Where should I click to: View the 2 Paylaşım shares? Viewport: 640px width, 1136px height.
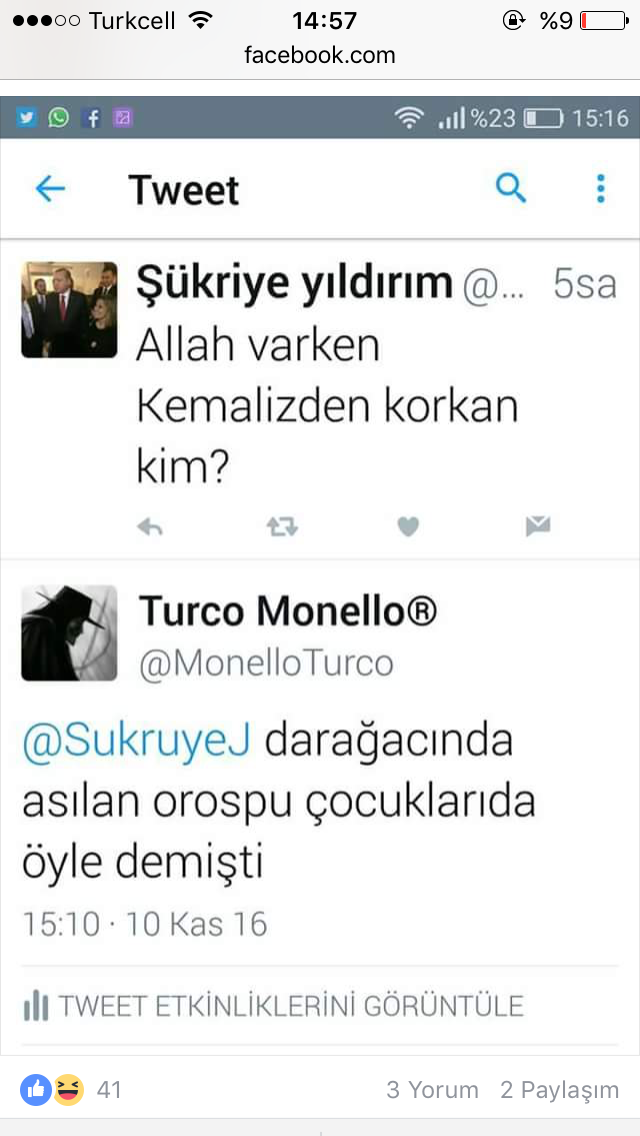click(560, 1090)
